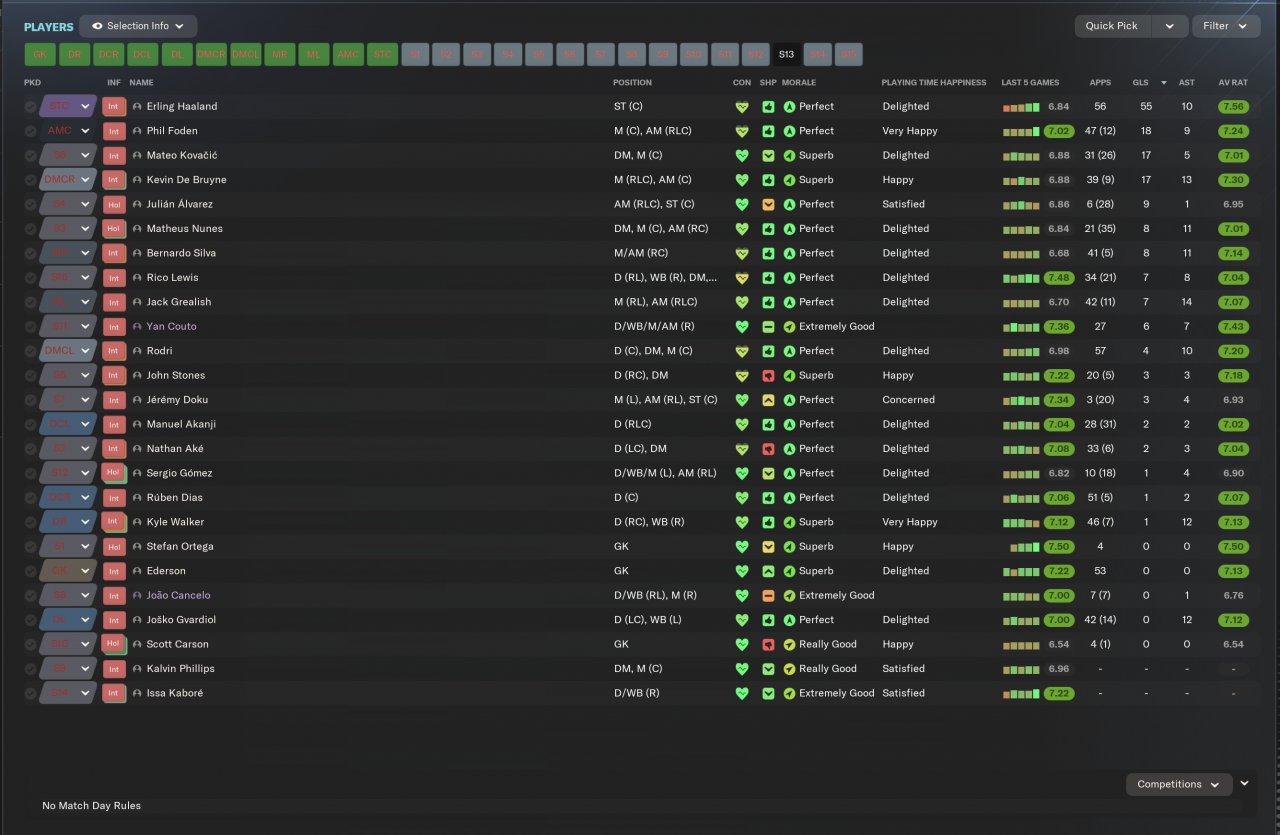Toggle the picked checkmark for Phil Foden
1280x835 pixels.
pyautogui.click(x=31, y=131)
